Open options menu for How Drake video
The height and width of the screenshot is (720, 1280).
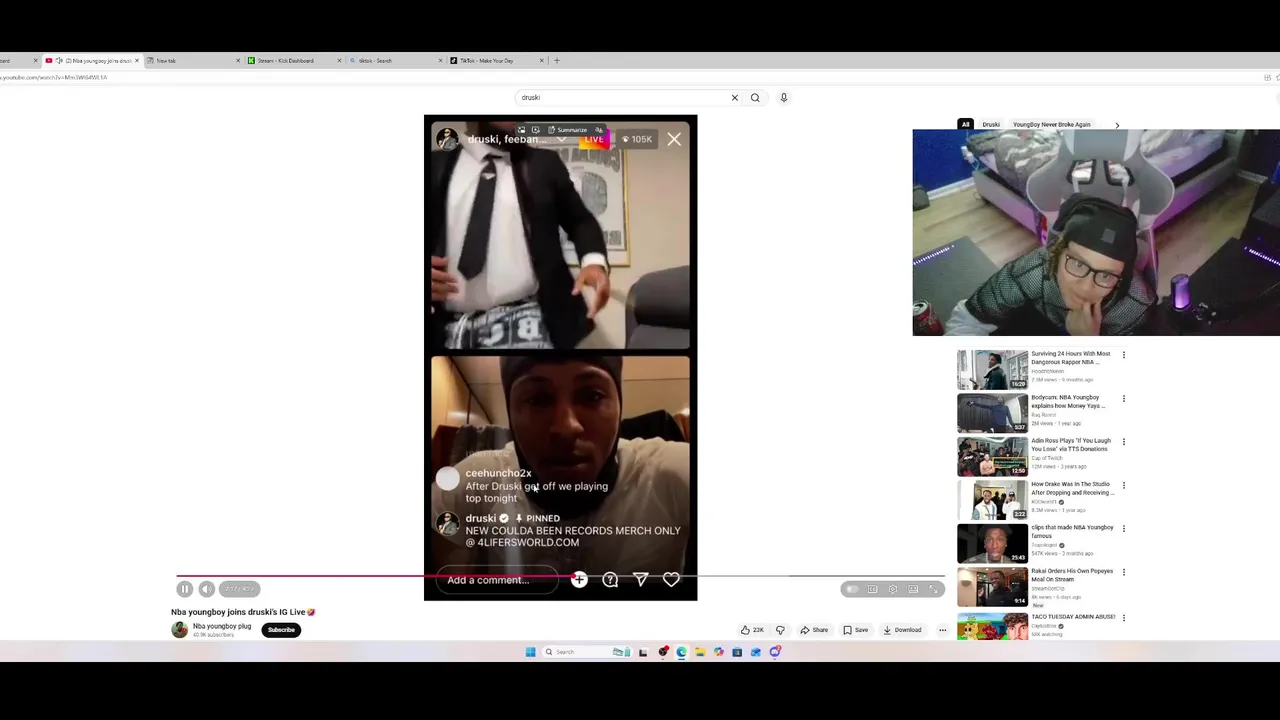tap(1123, 486)
